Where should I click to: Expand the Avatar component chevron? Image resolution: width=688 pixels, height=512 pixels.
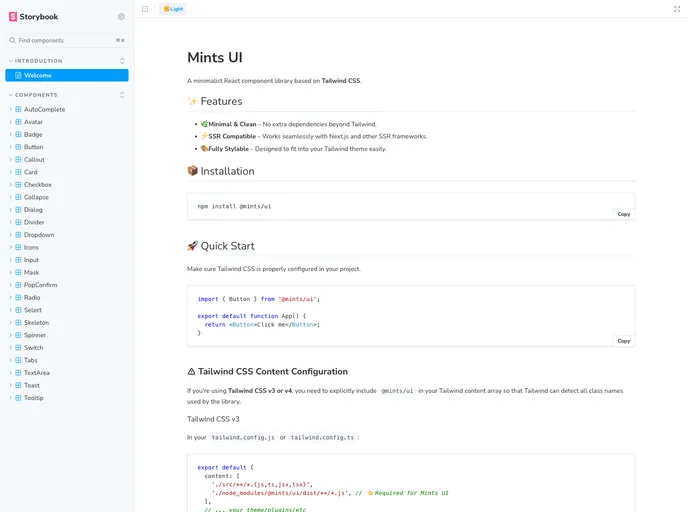(11, 122)
